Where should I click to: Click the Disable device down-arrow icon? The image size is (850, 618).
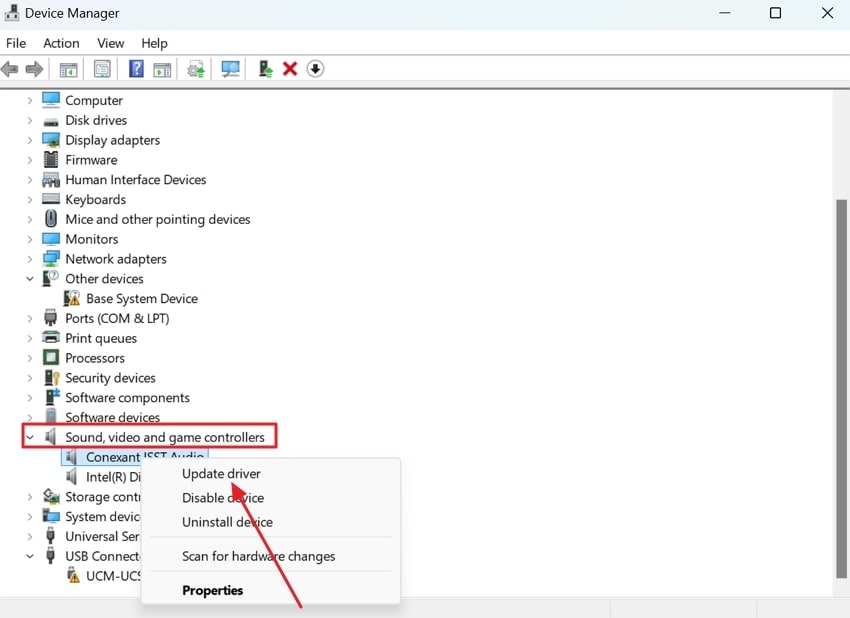(315, 69)
